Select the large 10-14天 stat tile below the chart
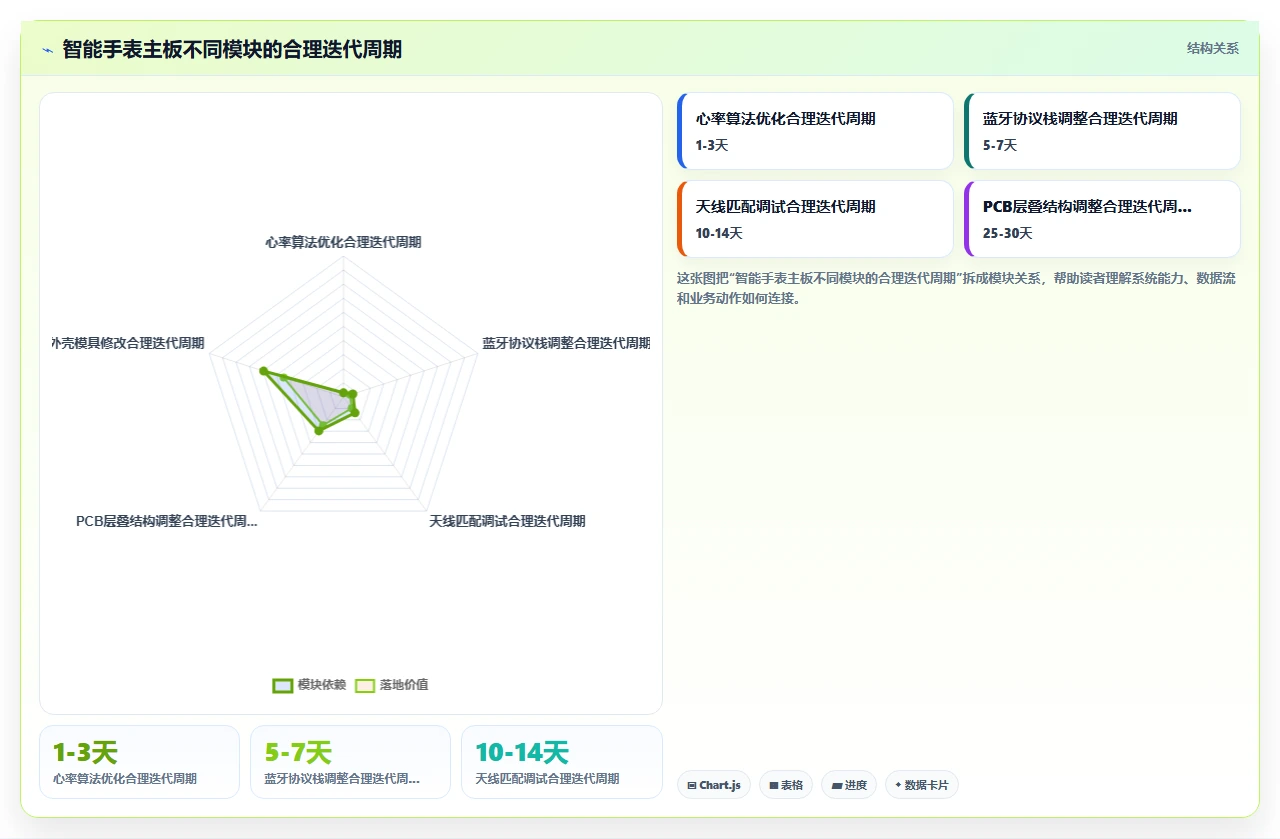This screenshot has width=1280, height=839. click(x=561, y=762)
